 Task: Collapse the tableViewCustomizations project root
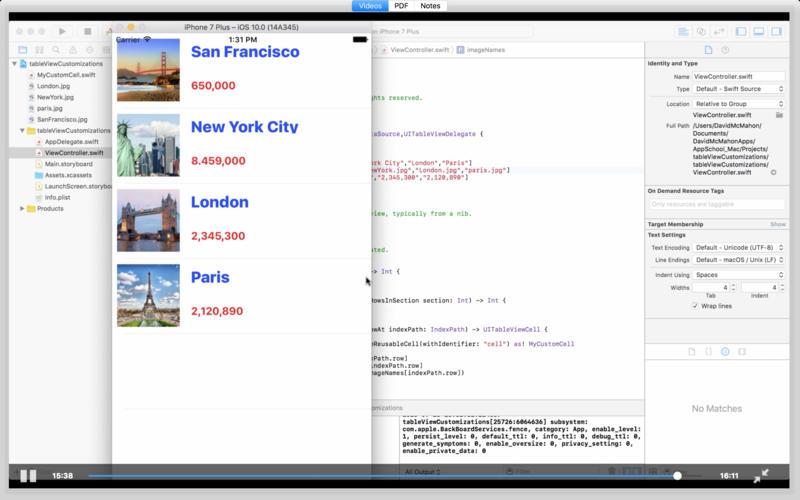point(15,64)
